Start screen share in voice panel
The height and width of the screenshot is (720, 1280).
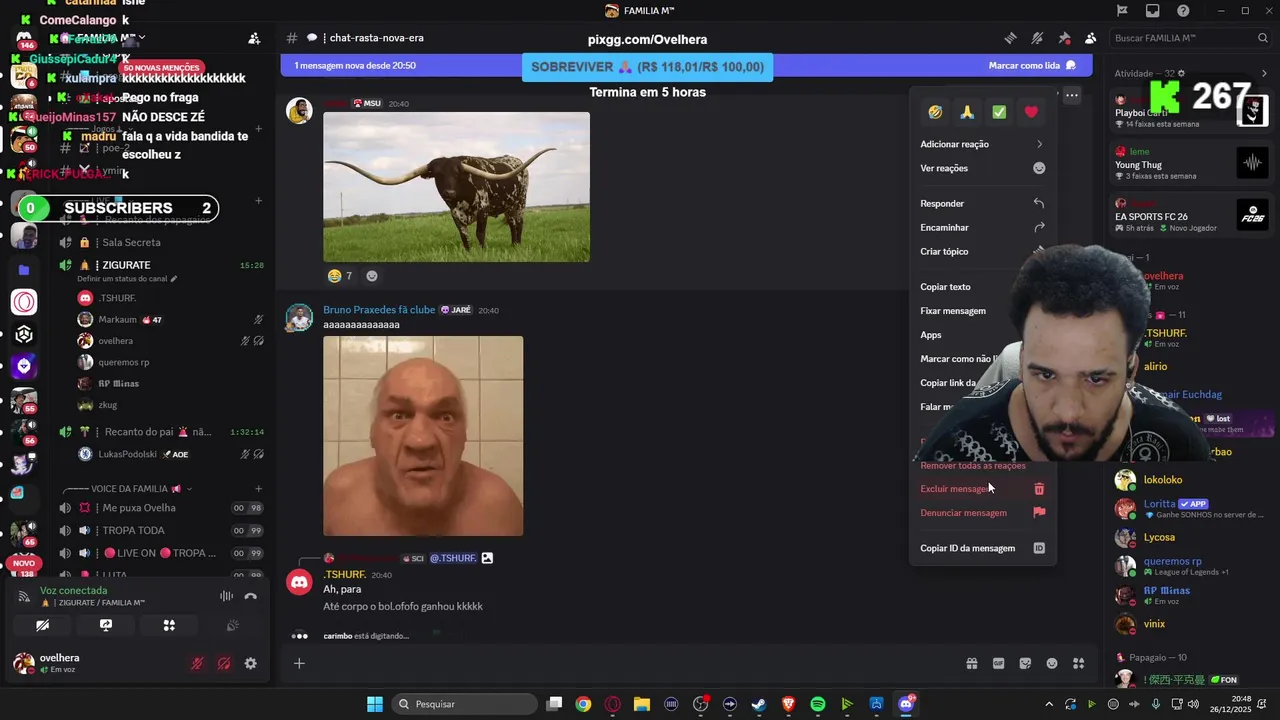coord(106,625)
